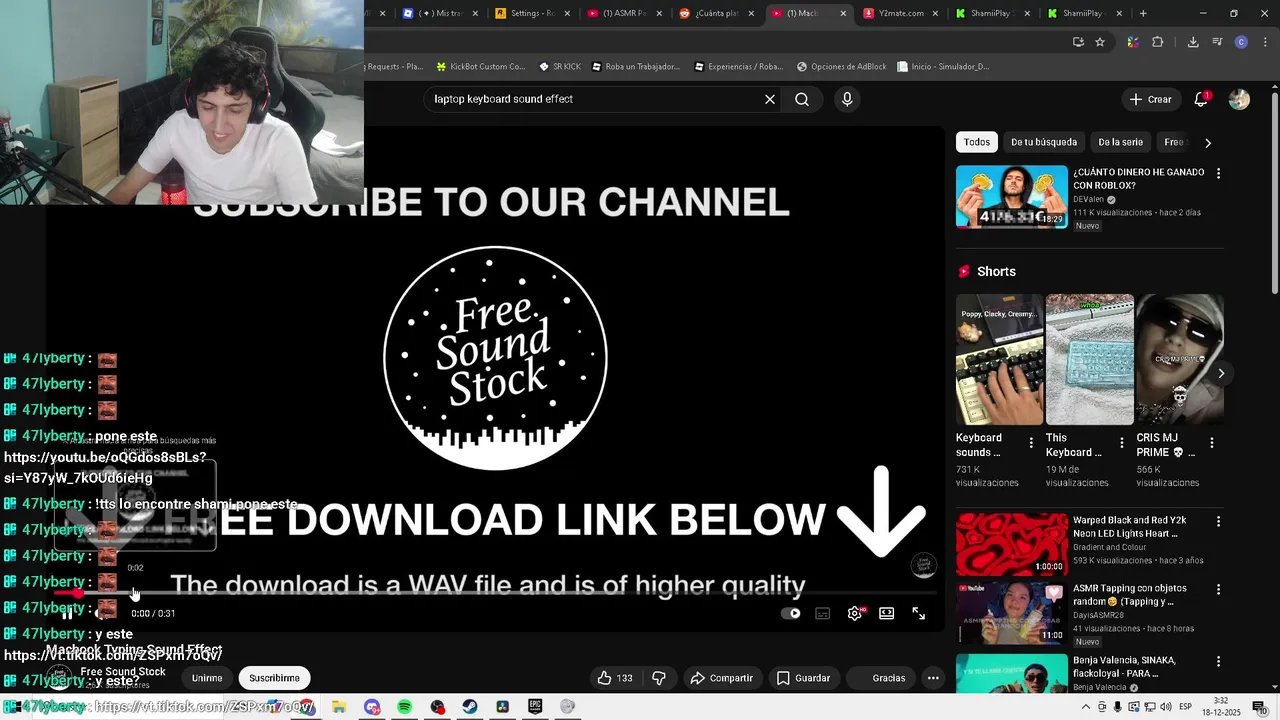Image resolution: width=1280 pixels, height=720 pixels.
Task: Open the browser media control icon
Action: [1217, 42]
